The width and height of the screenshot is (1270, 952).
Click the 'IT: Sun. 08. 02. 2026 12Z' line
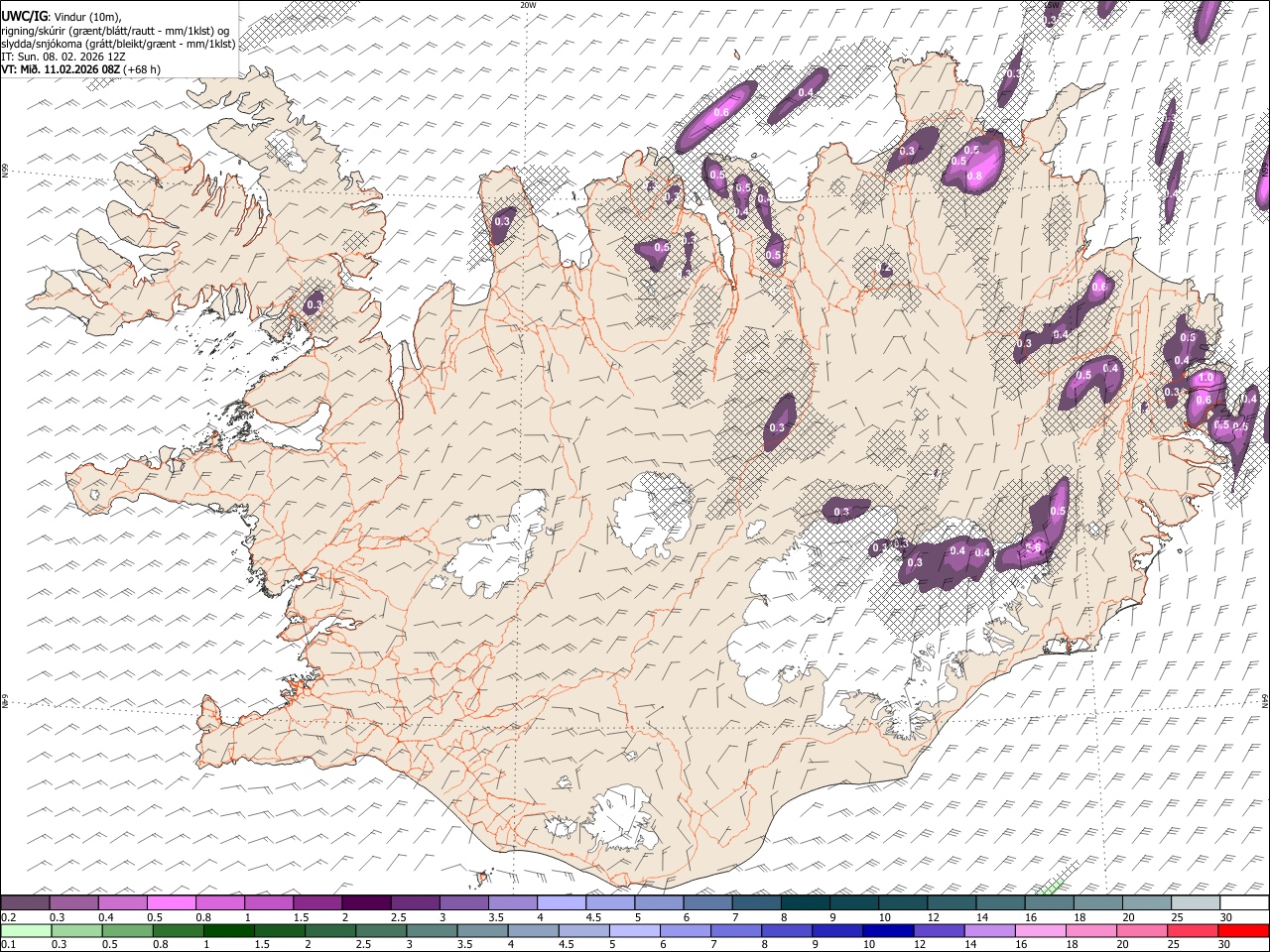coord(63,57)
